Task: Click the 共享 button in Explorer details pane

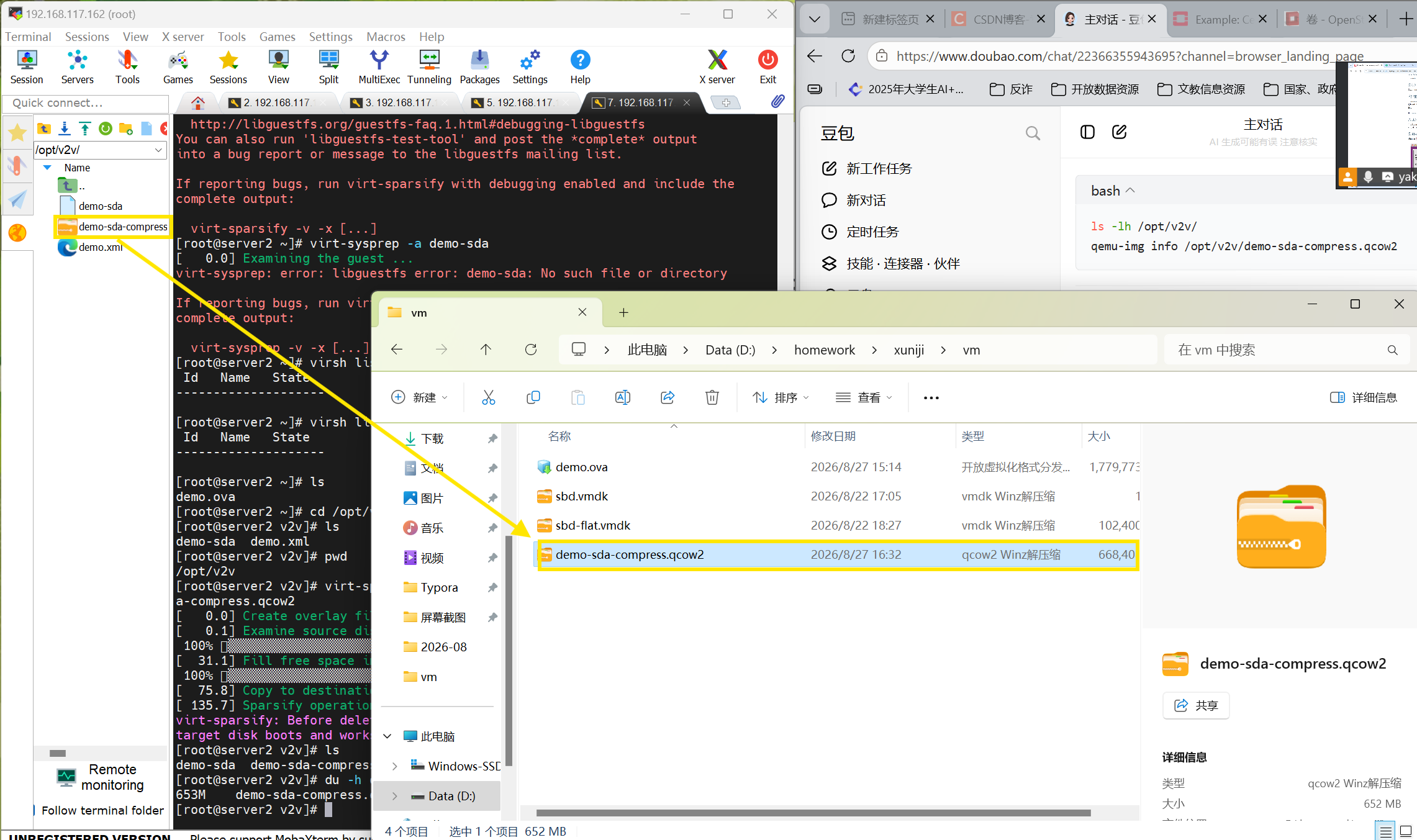Action: [x=1196, y=705]
